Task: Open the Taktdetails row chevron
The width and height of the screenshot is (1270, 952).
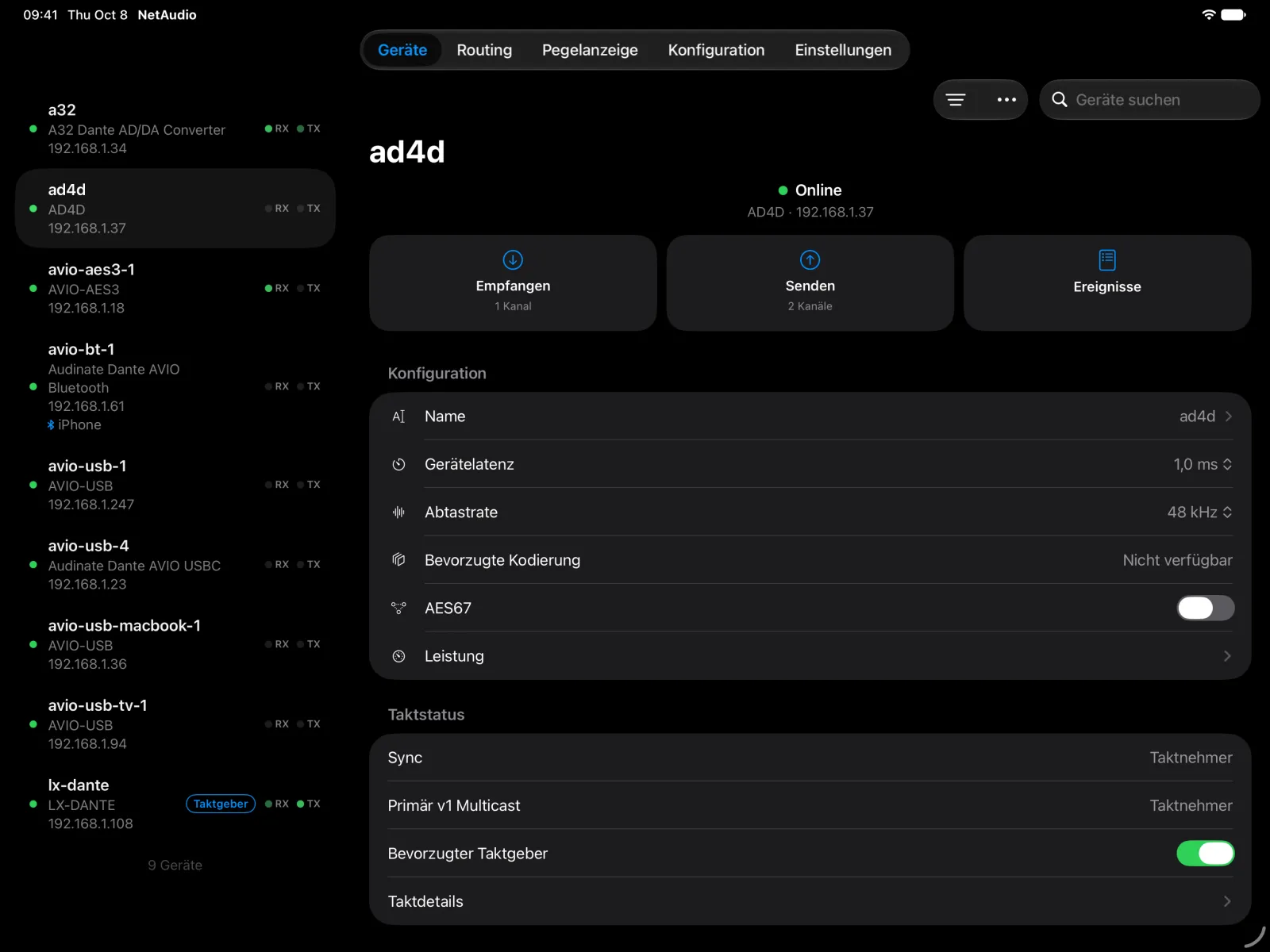Action: pyautogui.click(x=1228, y=901)
